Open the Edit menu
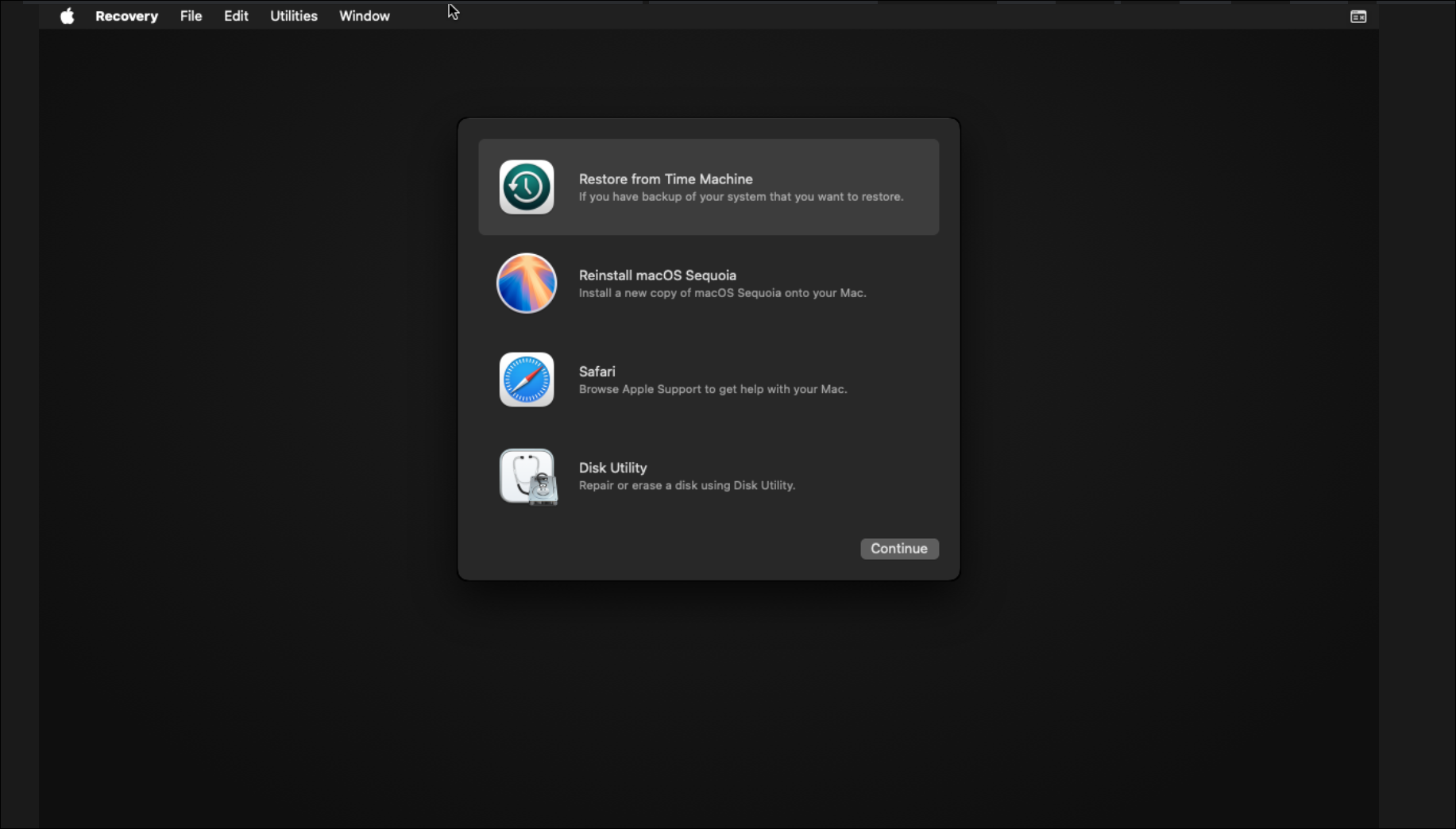 point(236,16)
